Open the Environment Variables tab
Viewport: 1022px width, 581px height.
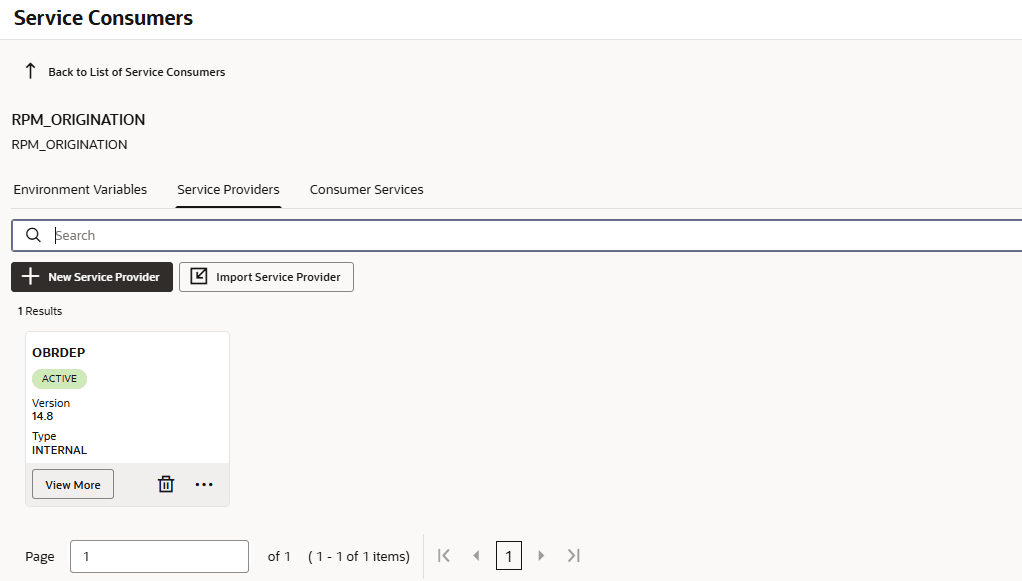pos(80,189)
